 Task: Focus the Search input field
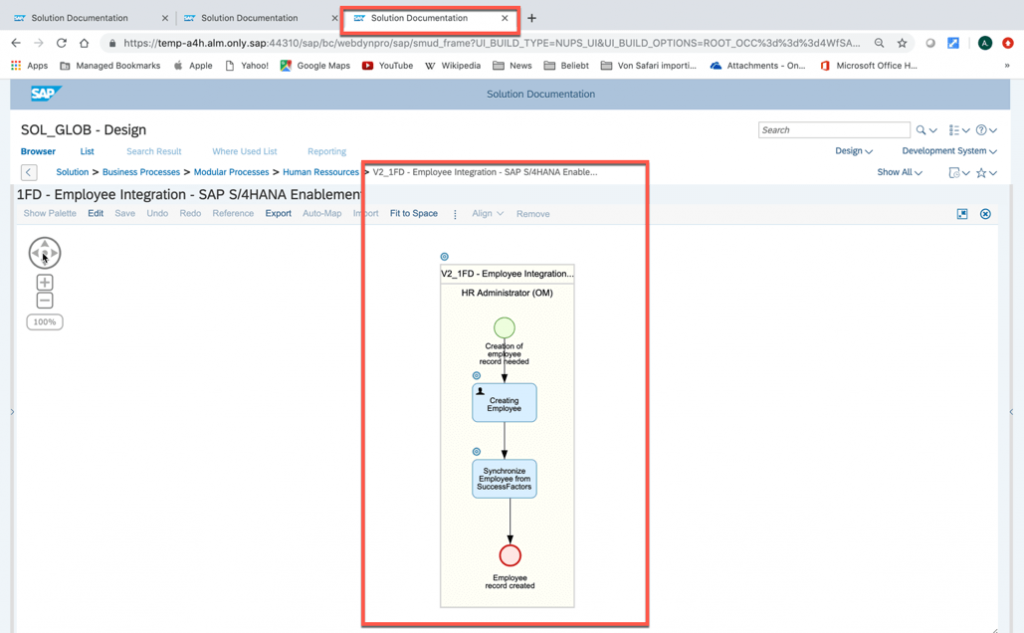(x=834, y=130)
